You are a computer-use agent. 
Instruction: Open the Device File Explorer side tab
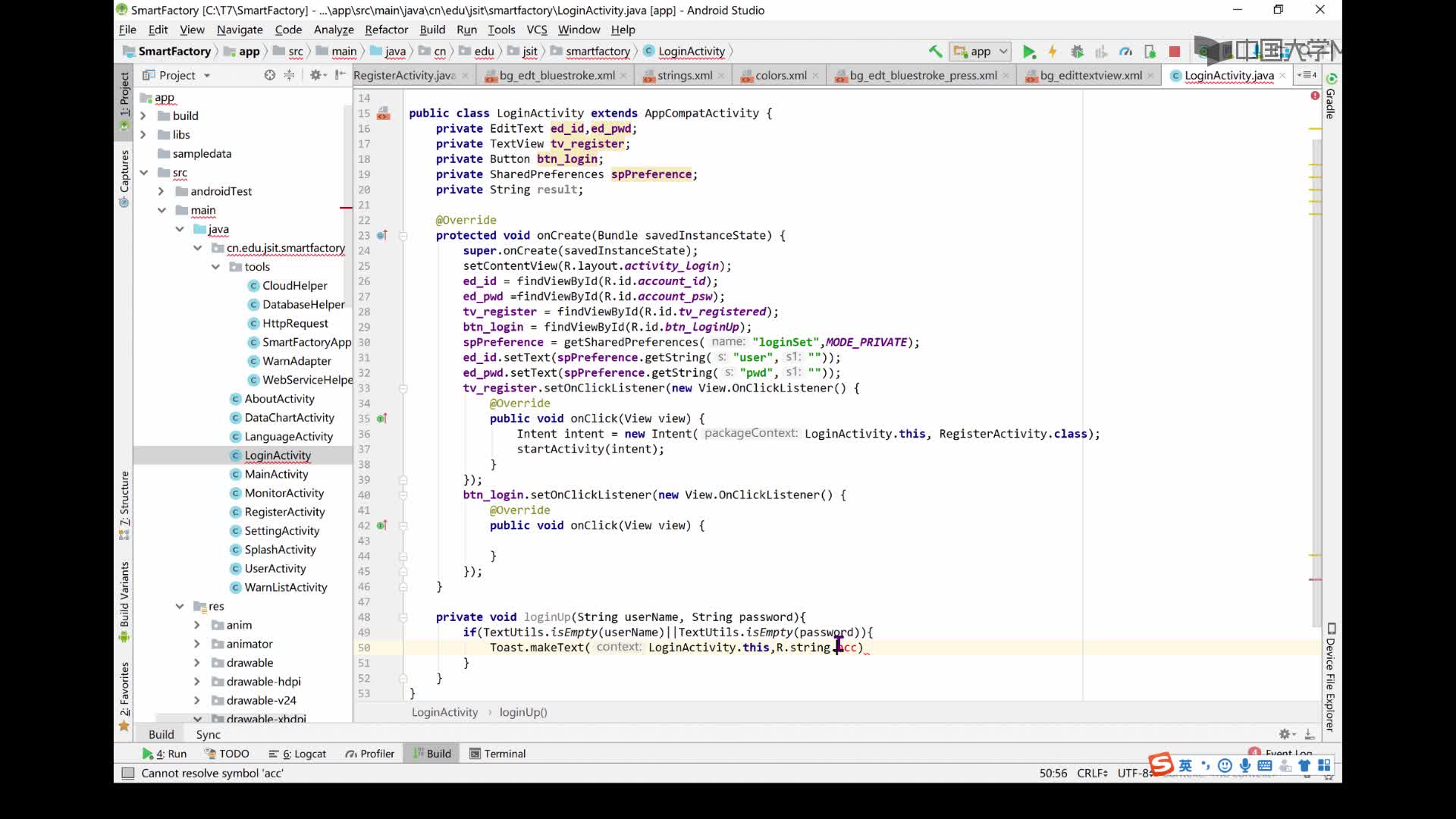pyautogui.click(x=1331, y=677)
